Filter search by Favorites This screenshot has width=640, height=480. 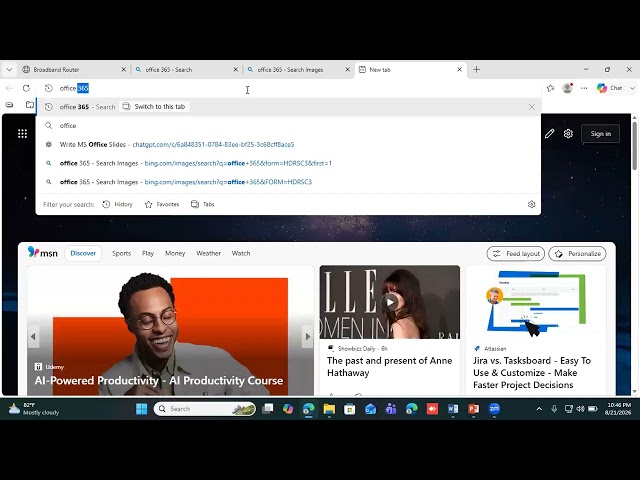[x=162, y=204]
